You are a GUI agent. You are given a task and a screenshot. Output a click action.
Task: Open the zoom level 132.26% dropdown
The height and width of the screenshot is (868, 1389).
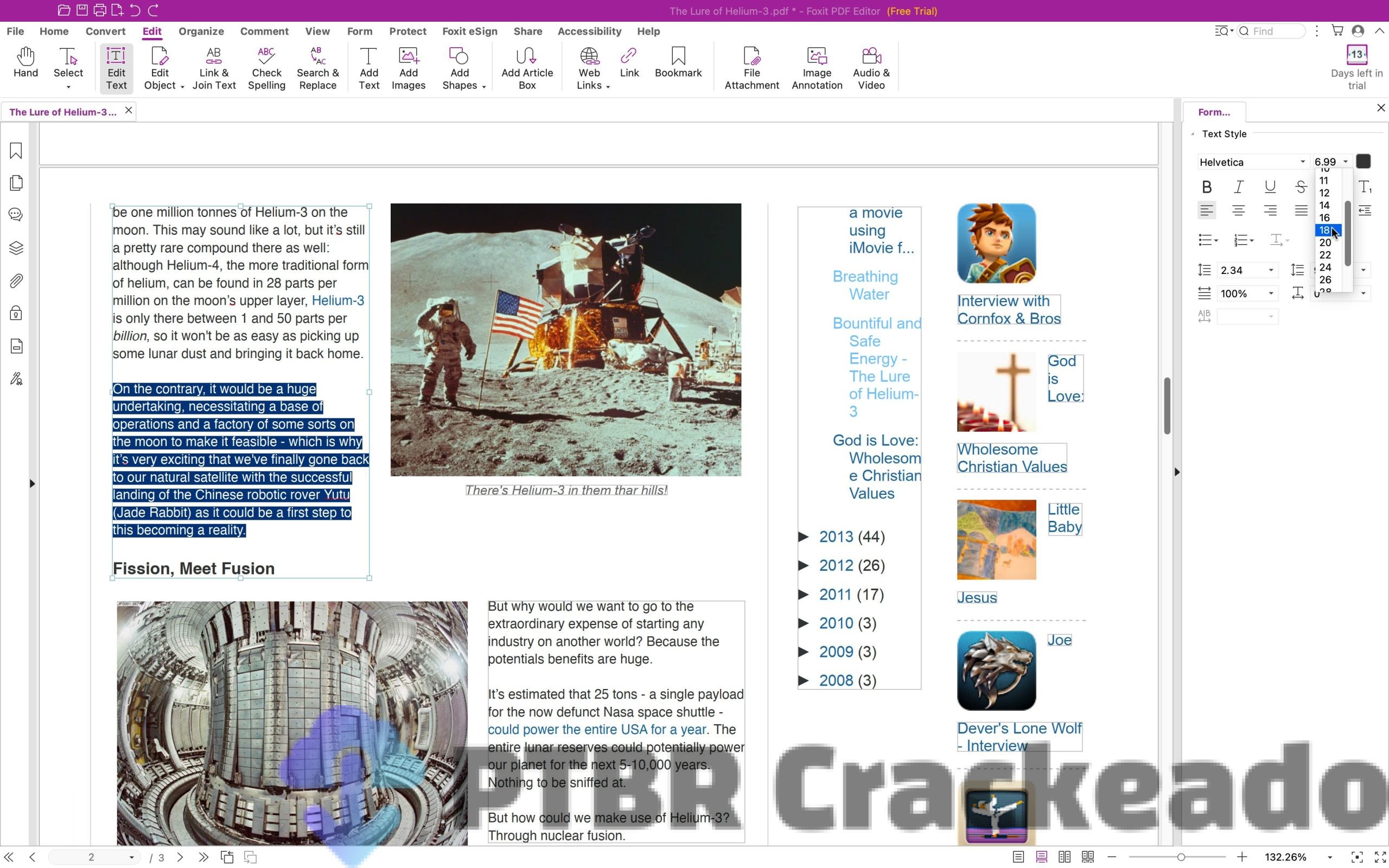(x=1329, y=858)
